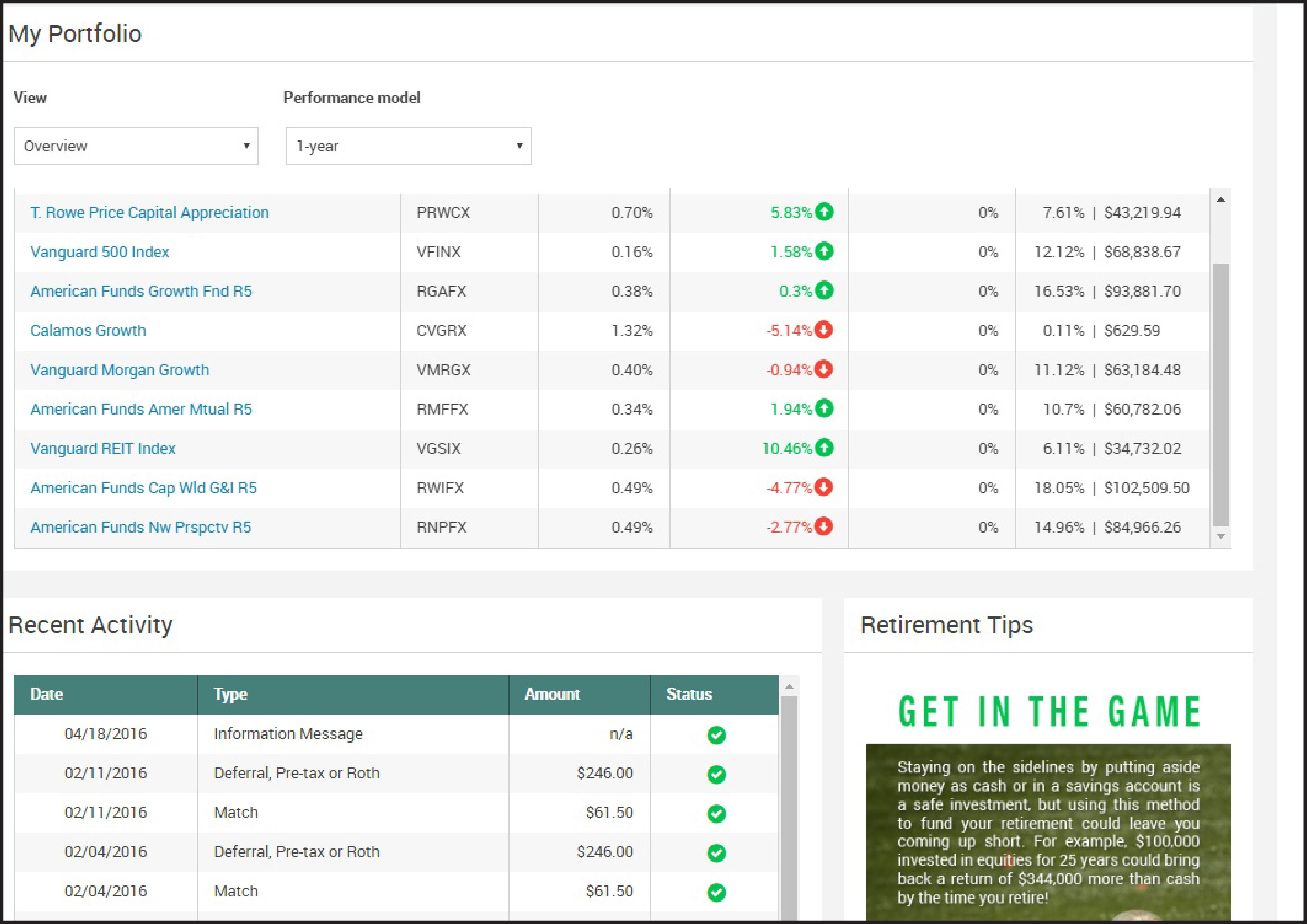Click the Get In The Game tip image
Screen dimensions: 1307x924
(x=1048, y=832)
